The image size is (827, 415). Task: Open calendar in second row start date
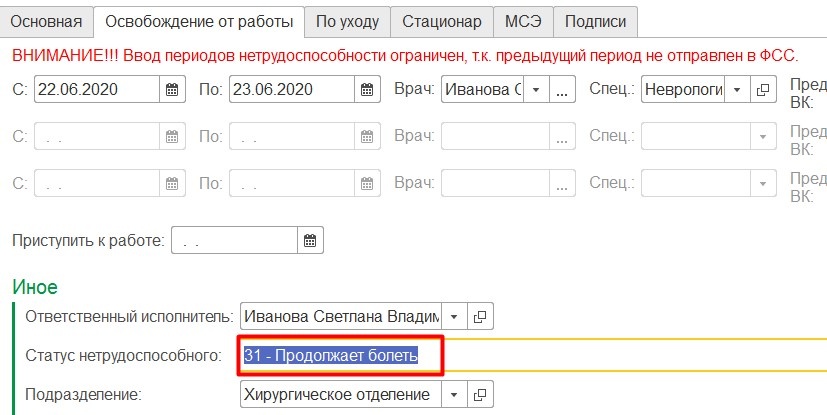(172, 136)
